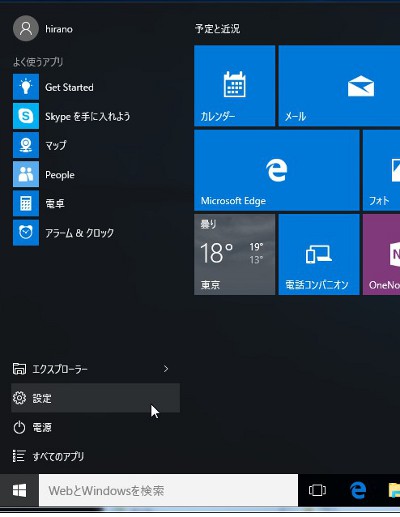The height and width of the screenshot is (517, 400).
Task: Open the hirano user account menu
Action: (43, 29)
